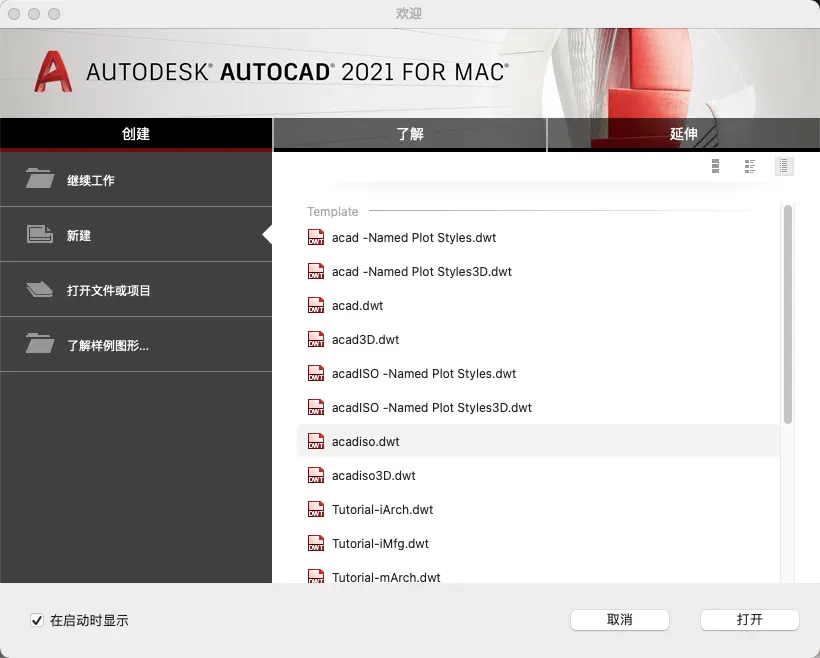
Task: Click DWT icon of acadISO -Named Plot Styles3D.dwt
Action: [316, 407]
